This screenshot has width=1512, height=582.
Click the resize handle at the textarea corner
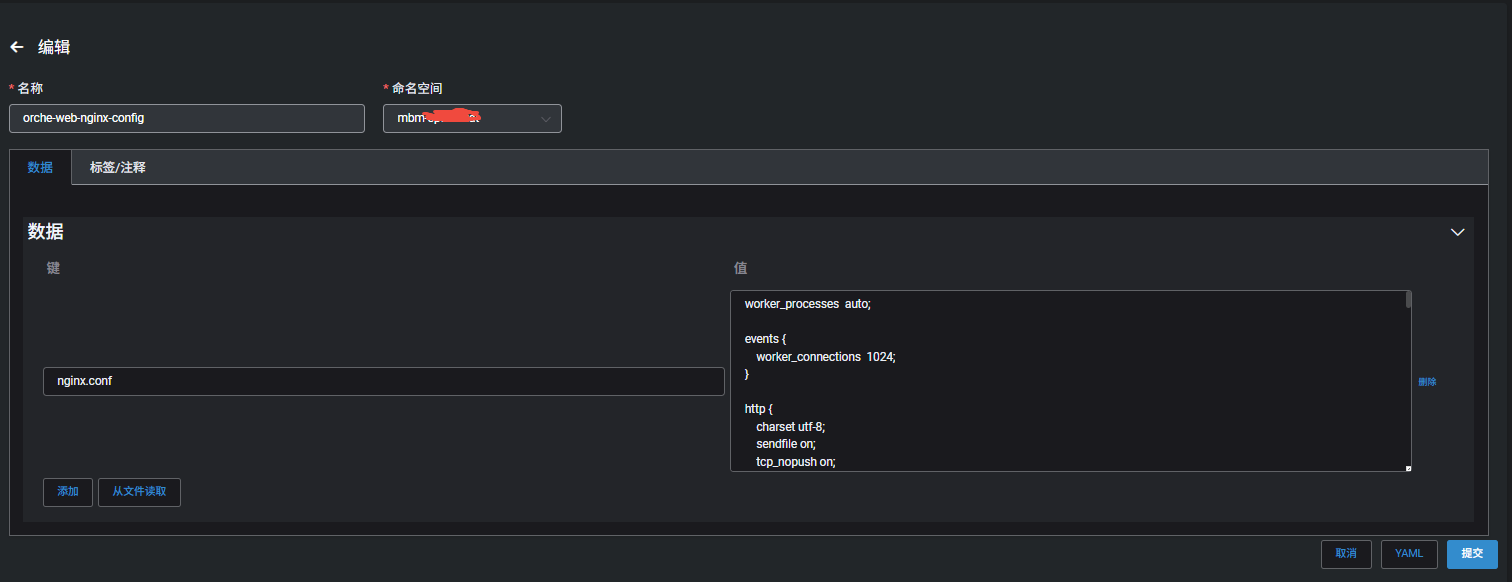pos(1407,467)
